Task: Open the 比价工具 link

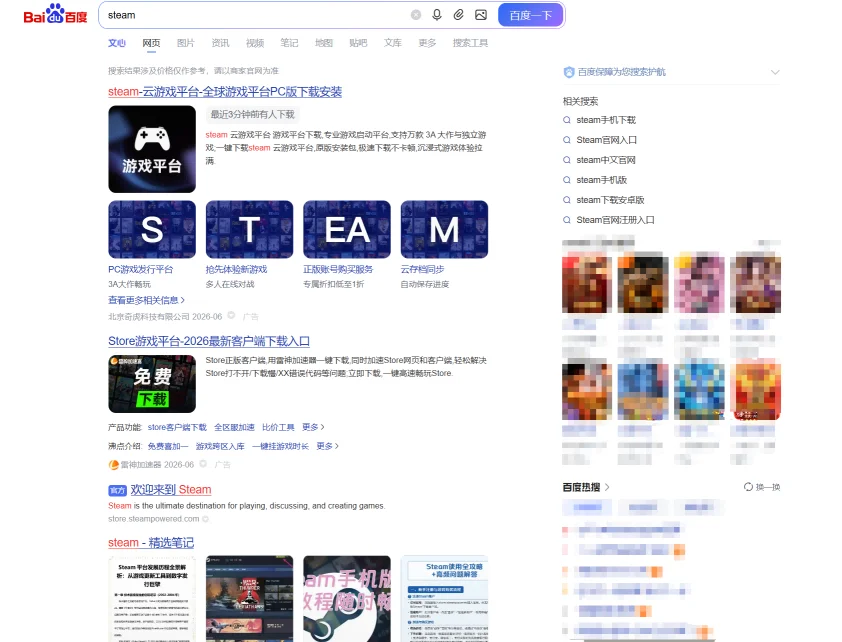Action: [x=278, y=427]
